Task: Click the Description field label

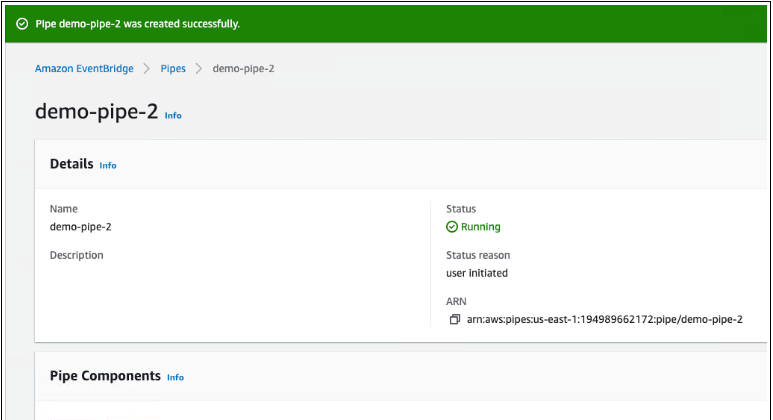Action: [x=76, y=255]
